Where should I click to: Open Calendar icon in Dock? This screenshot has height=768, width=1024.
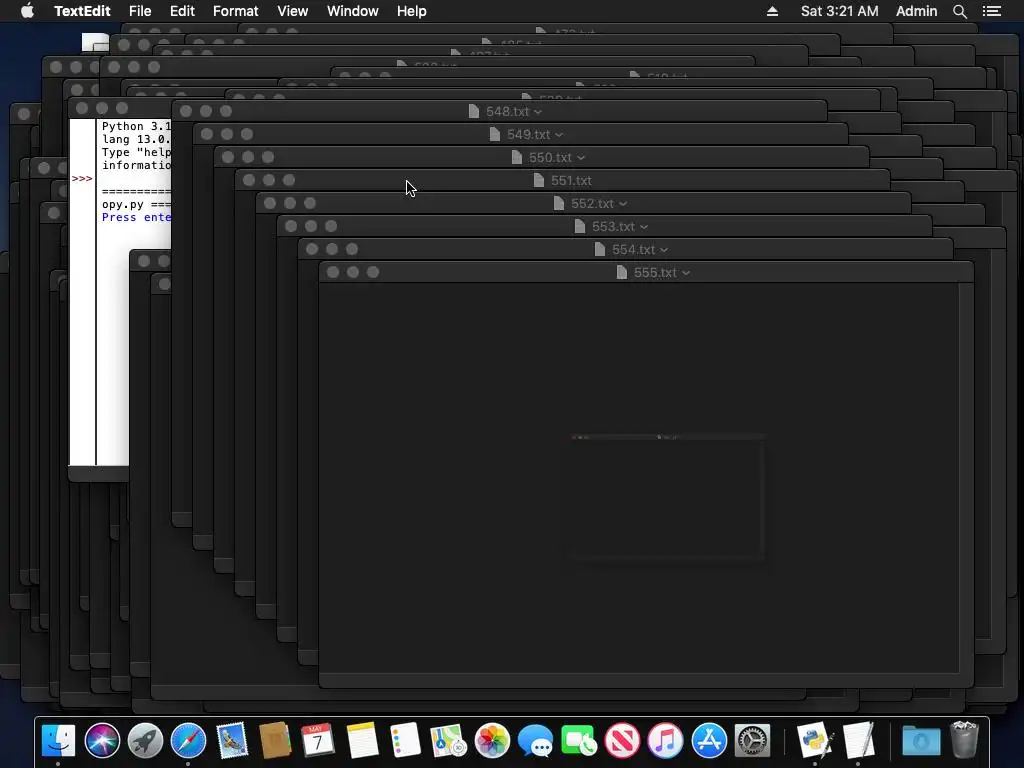click(318, 741)
